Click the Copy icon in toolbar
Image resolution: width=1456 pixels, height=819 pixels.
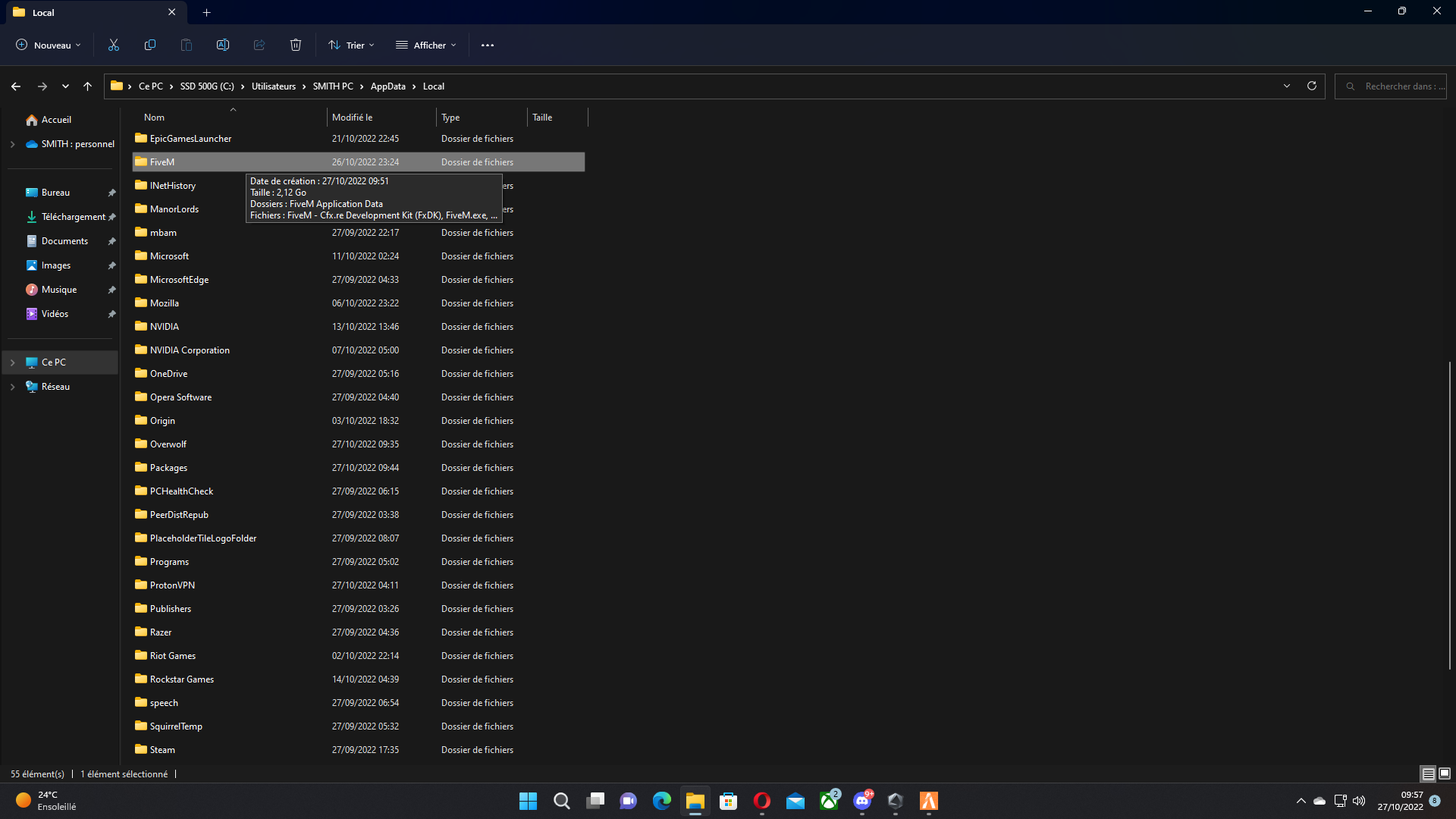point(150,45)
